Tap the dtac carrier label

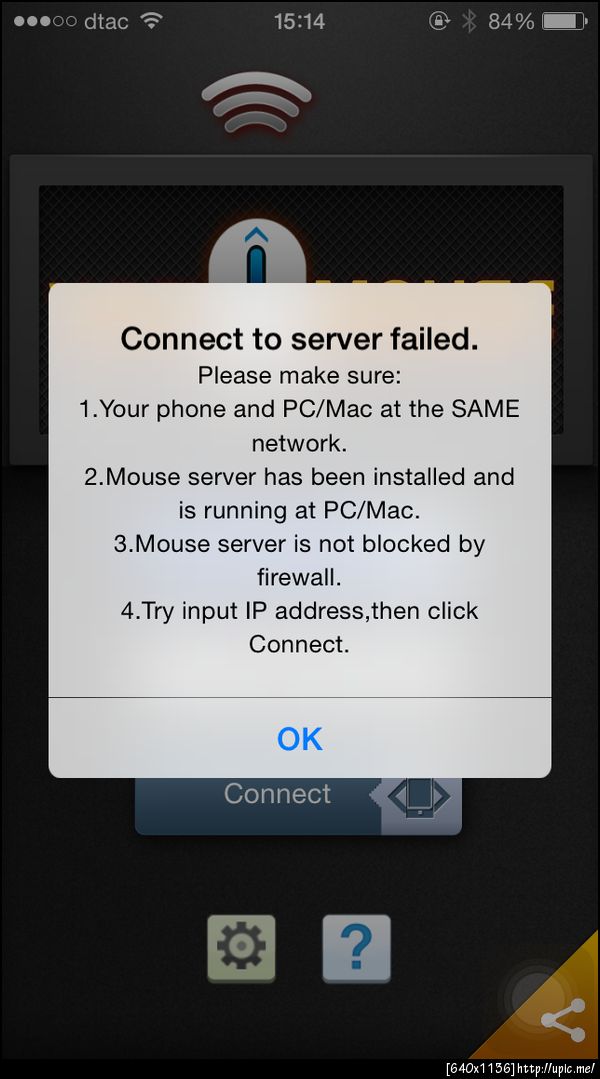point(106,21)
